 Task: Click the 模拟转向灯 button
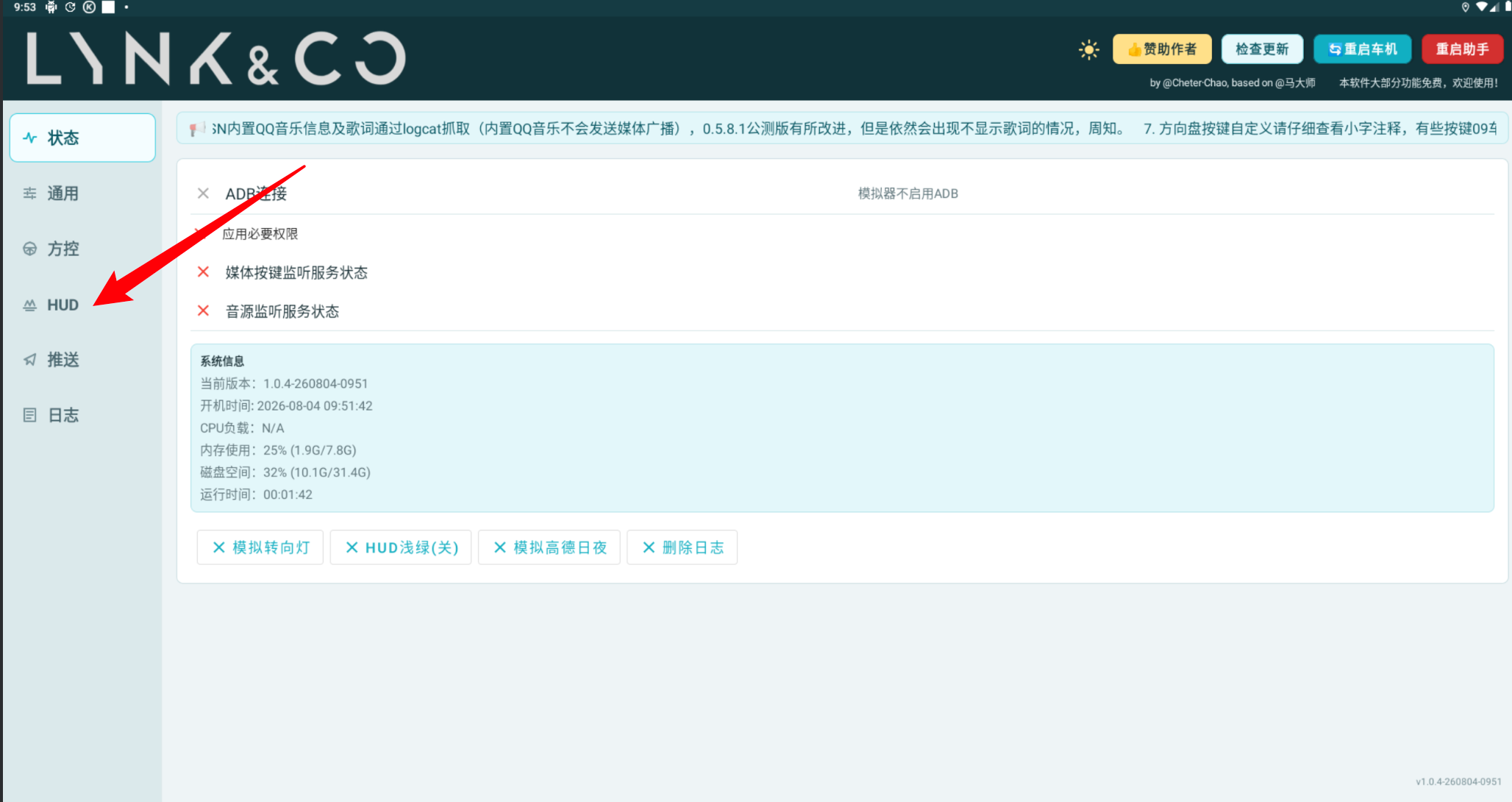click(260, 547)
